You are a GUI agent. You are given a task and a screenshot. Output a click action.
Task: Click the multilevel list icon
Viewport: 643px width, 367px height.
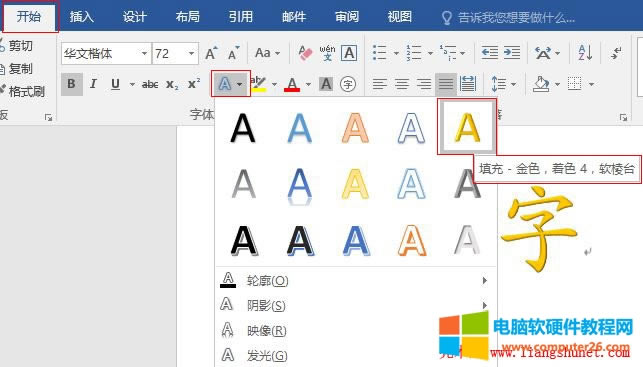click(x=448, y=53)
